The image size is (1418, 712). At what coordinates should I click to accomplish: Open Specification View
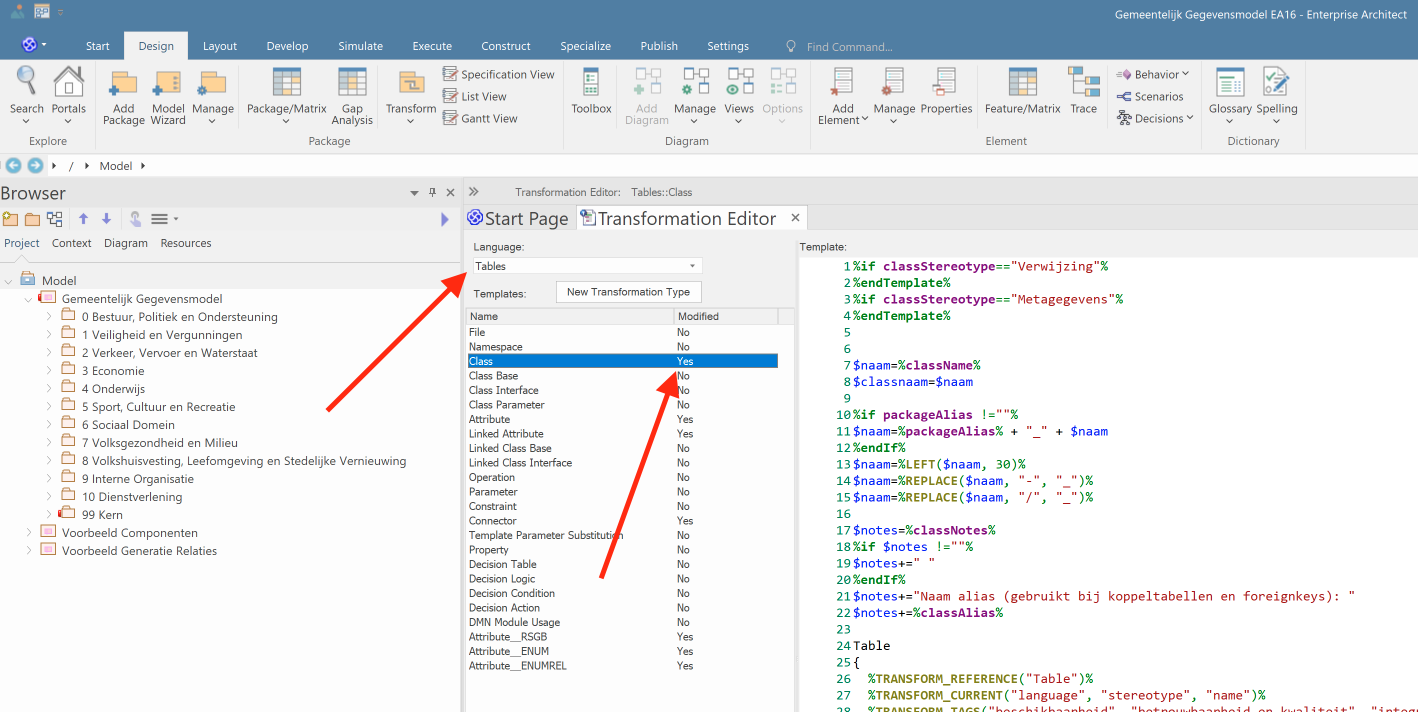click(x=499, y=75)
